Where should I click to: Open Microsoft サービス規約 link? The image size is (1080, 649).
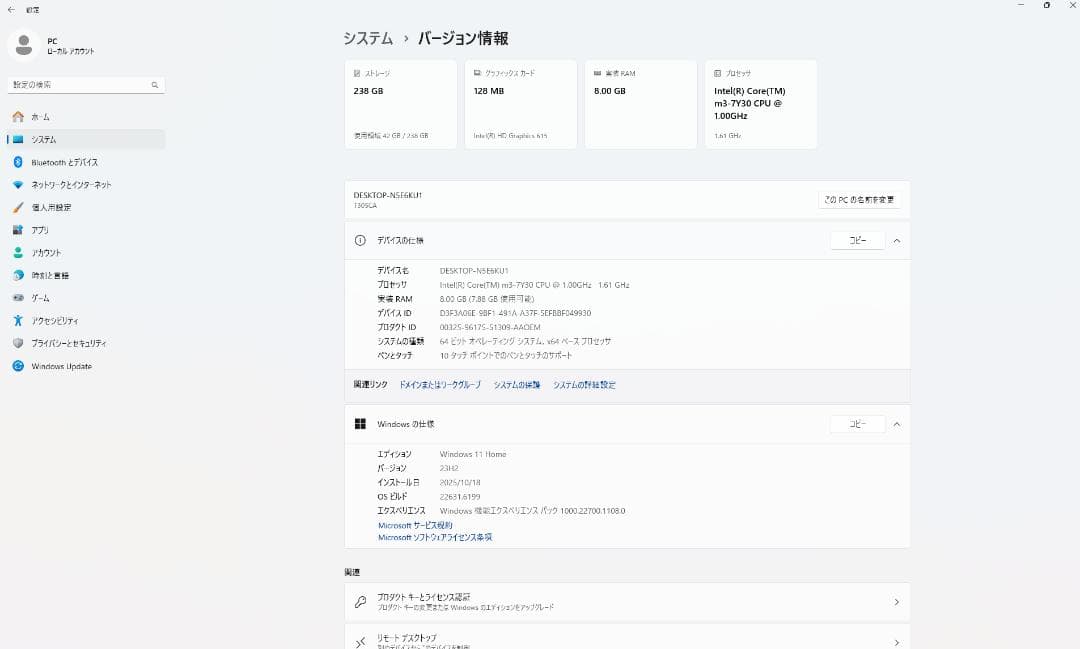[x=415, y=525]
